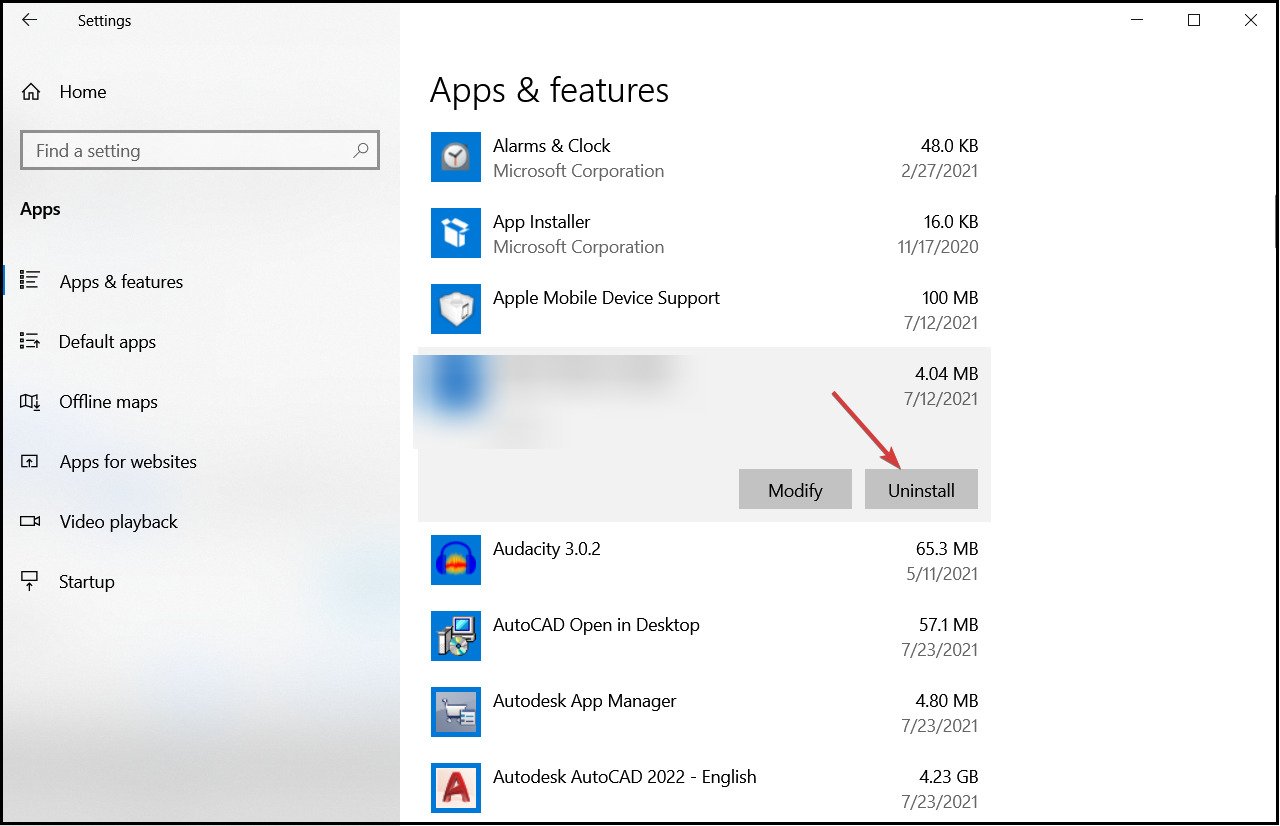
Task: Select Audacity 3.0.2 entry name
Action: coord(546,549)
